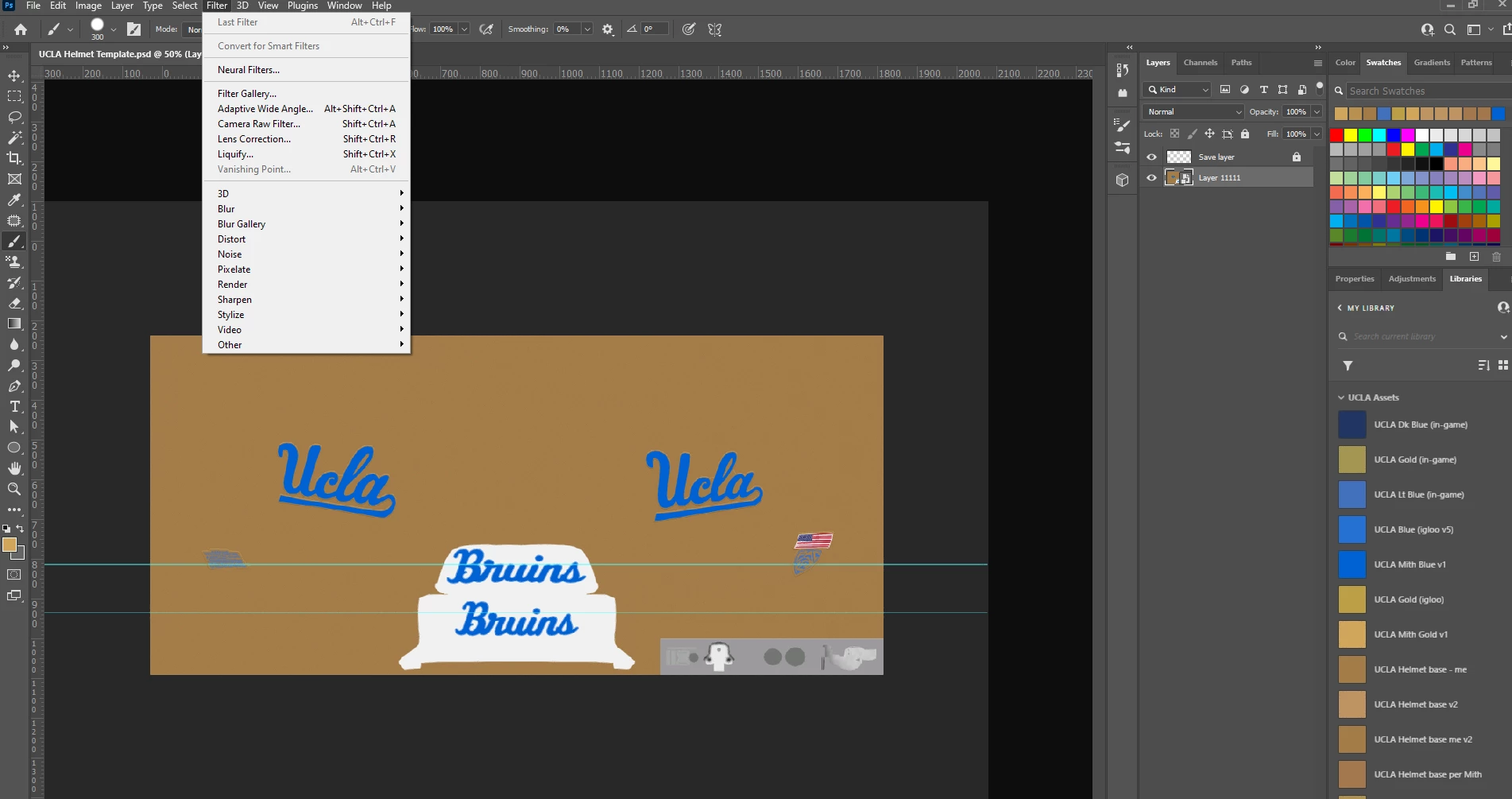
Task: Select the Rectangular Marquee tool
Action: [14, 96]
